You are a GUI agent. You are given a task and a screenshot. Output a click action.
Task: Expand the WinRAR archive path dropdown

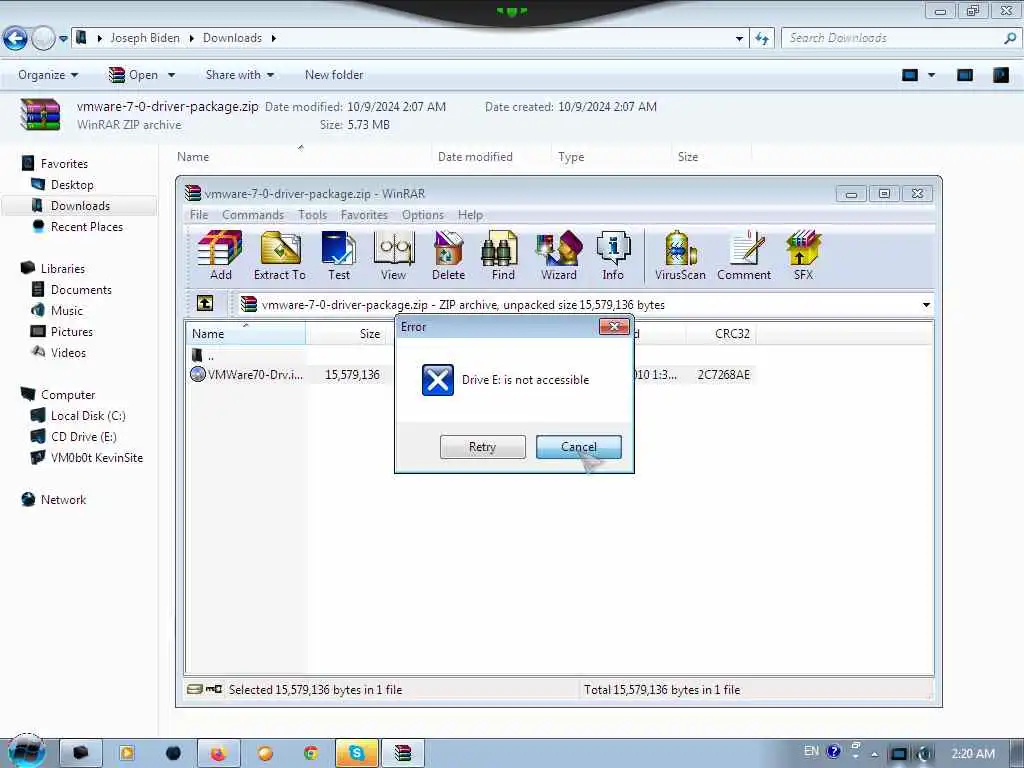(x=925, y=304)
